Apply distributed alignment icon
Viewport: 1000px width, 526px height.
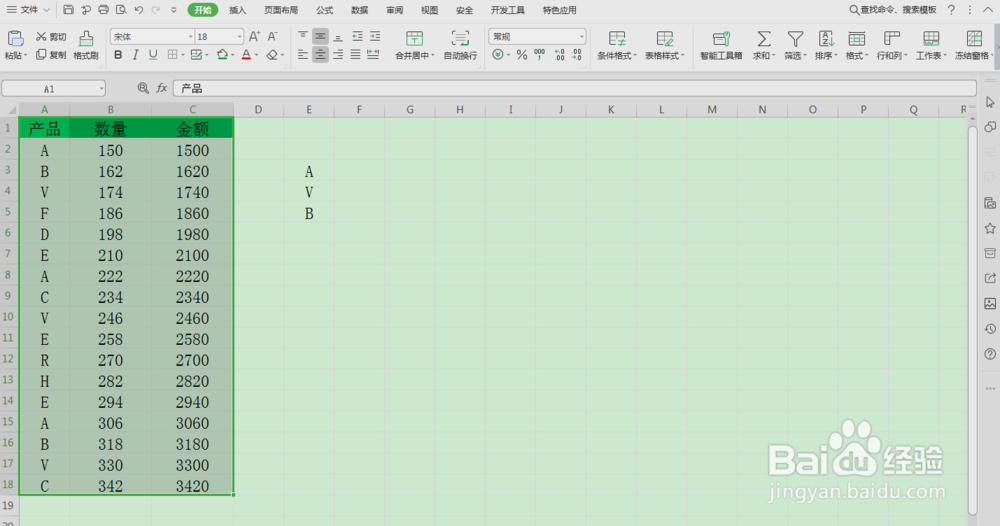click(374, 55)
